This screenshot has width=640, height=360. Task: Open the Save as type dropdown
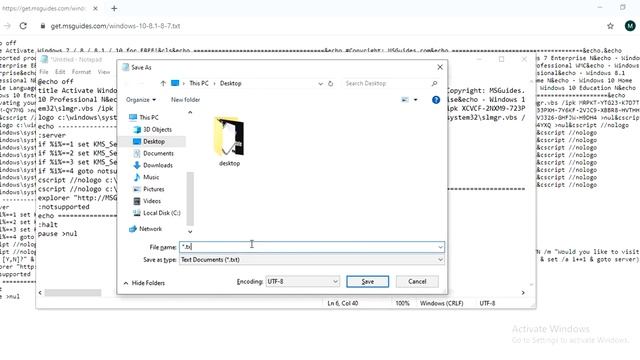click(x=312, y=260)
